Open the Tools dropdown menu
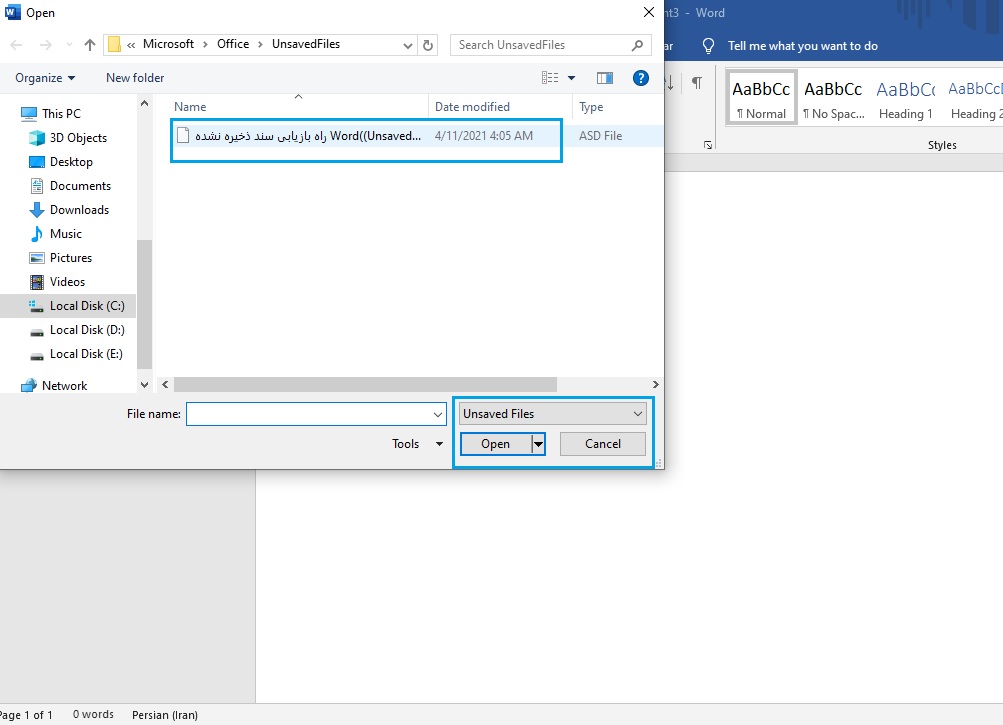 pyautogui.click(x=417, y=444)
